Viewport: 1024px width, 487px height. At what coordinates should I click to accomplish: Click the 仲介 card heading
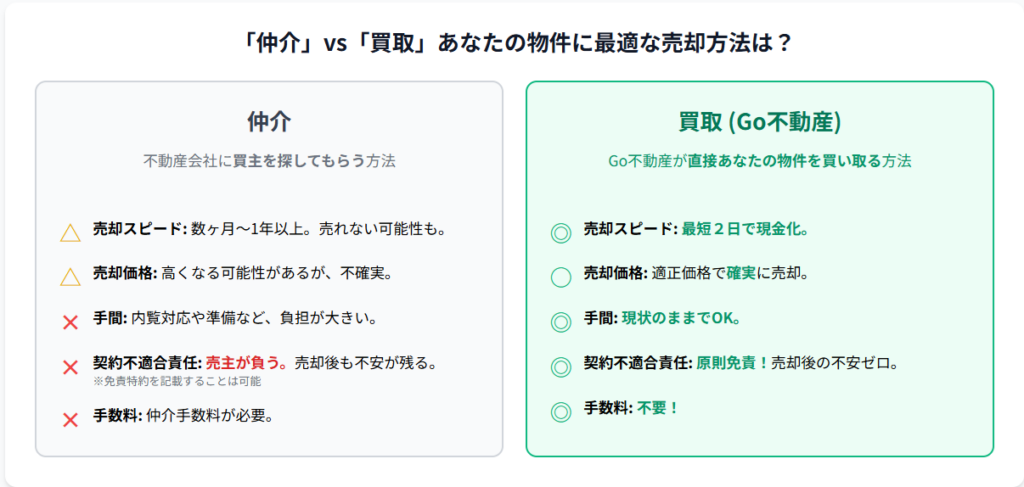click(268, 122)
